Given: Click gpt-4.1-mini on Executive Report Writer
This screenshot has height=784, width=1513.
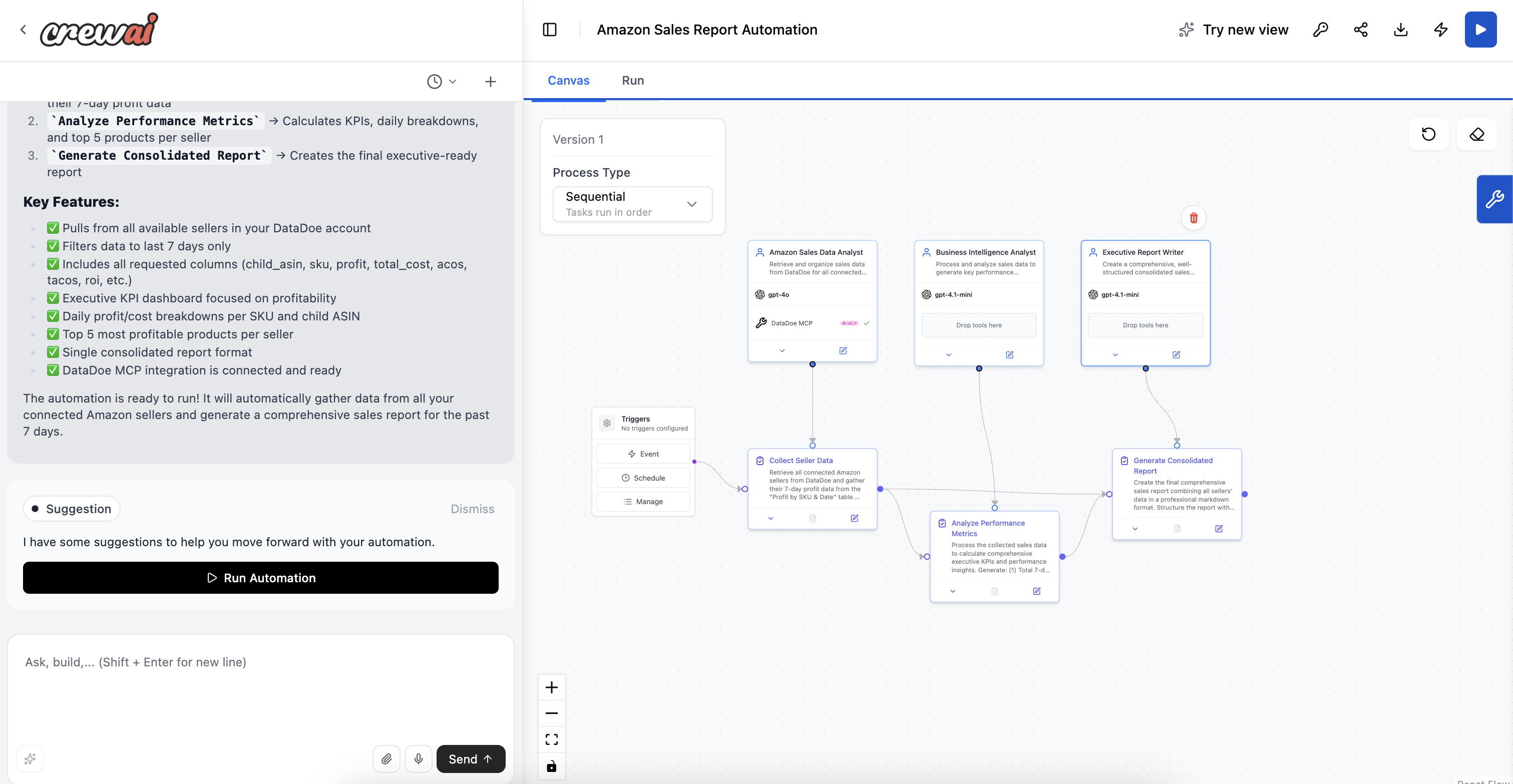Looking at the screenshot, I should pos(1113,295).
